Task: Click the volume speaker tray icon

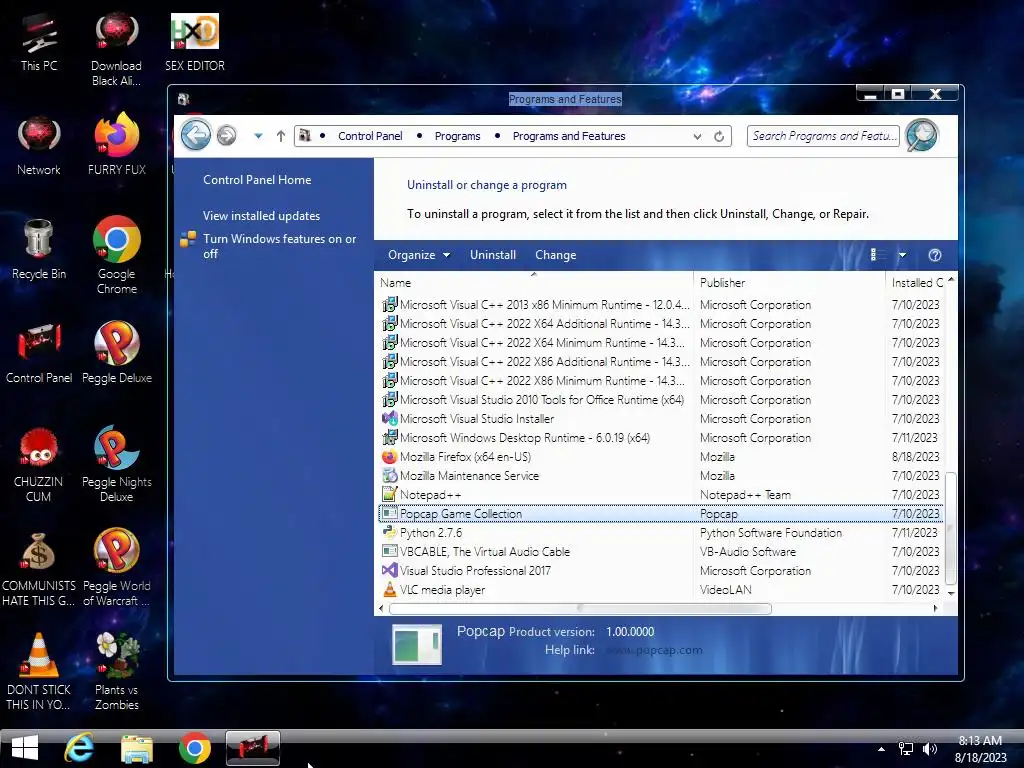Action: (930, 749)
